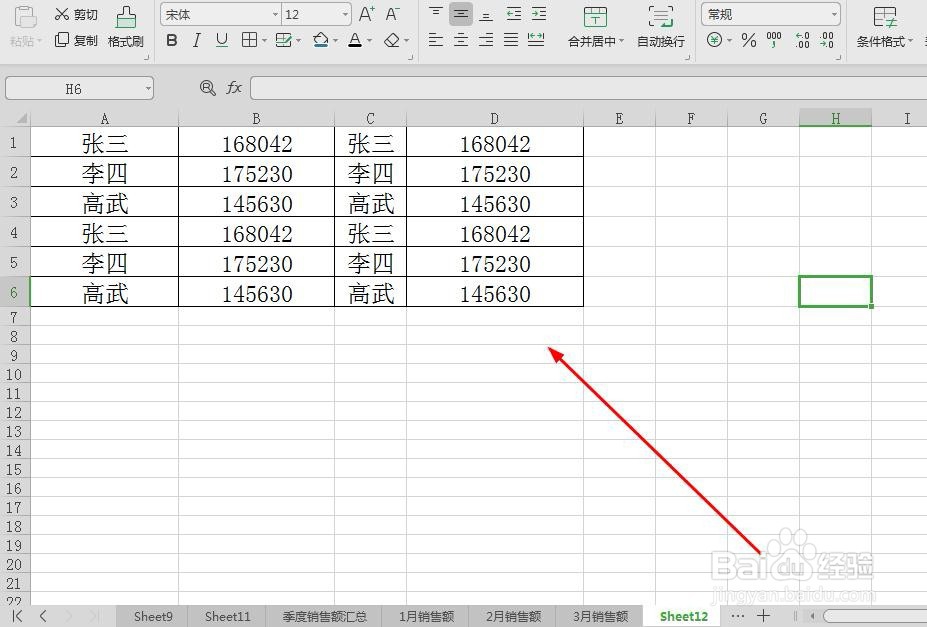This screenshot has width=927, height=627.
Task: Open the font name dropdown
Action: click(275, 14)
